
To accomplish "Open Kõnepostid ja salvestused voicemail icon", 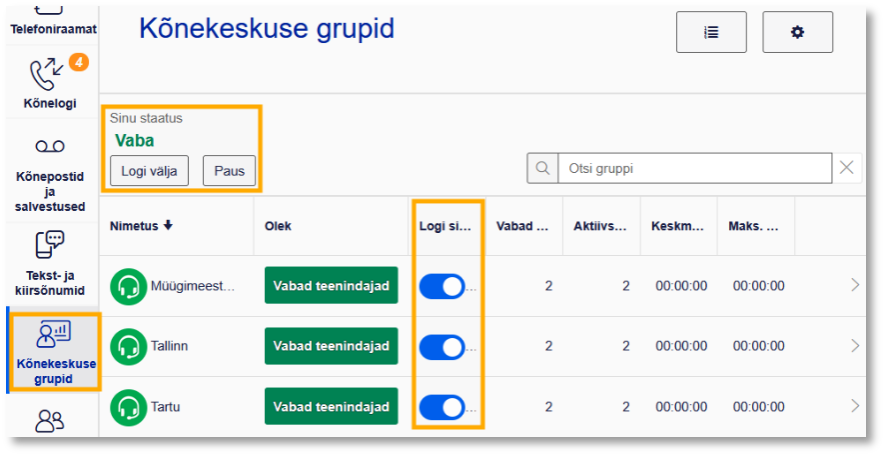I will (x=50, y=148).
